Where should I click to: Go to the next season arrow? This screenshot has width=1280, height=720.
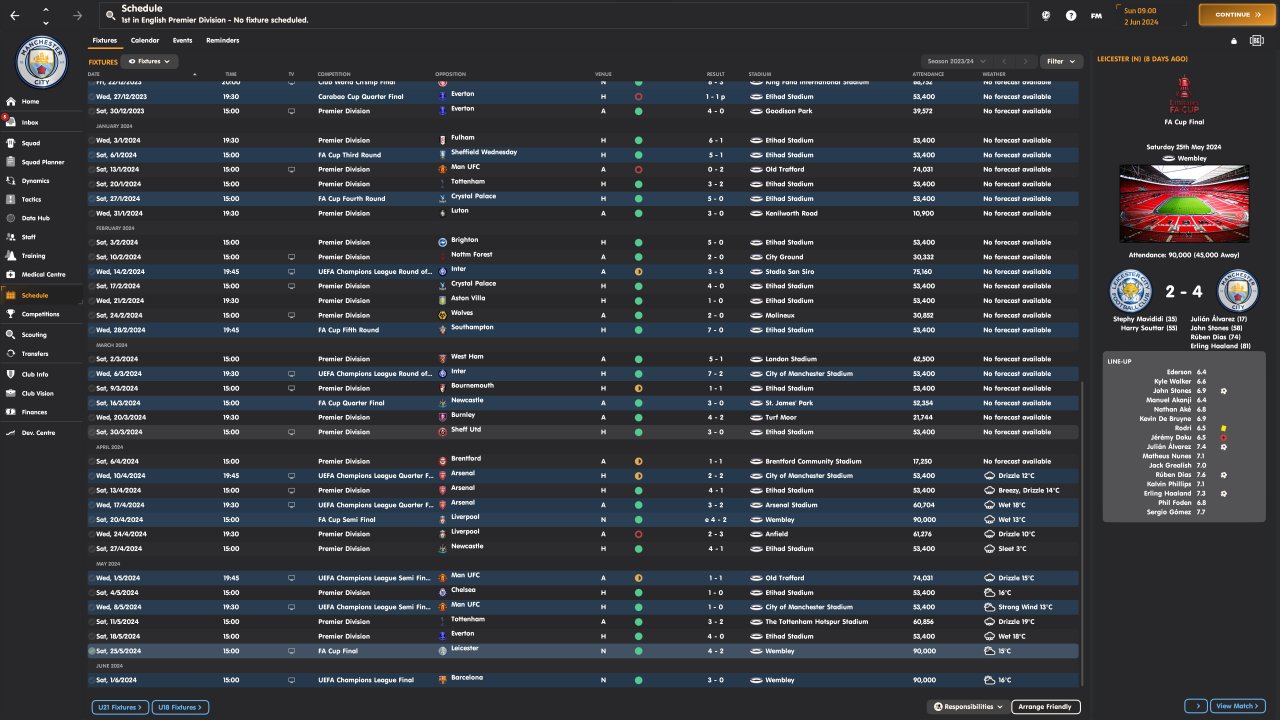[1025, 62]
